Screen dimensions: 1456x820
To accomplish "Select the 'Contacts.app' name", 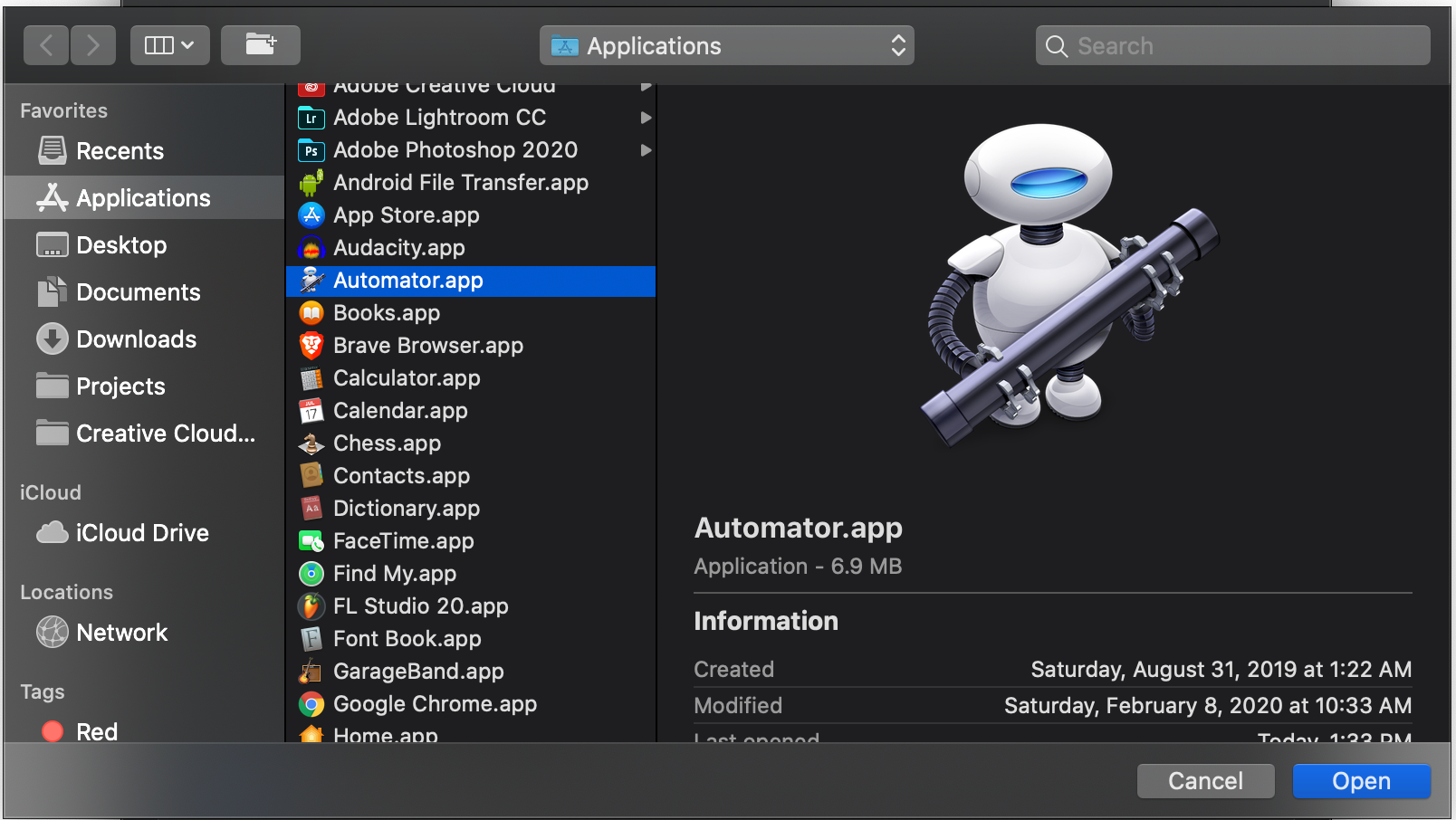I will click(x=402, y=476).
